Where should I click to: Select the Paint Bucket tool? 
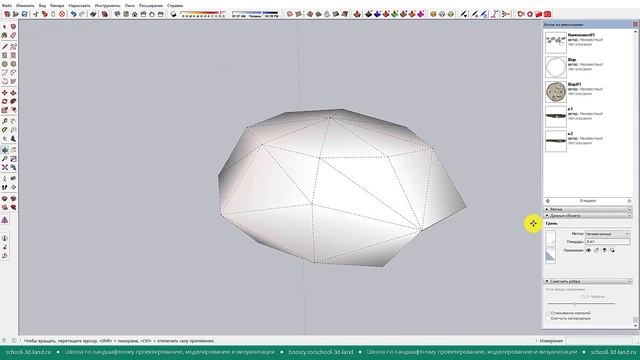pos(4,36)
